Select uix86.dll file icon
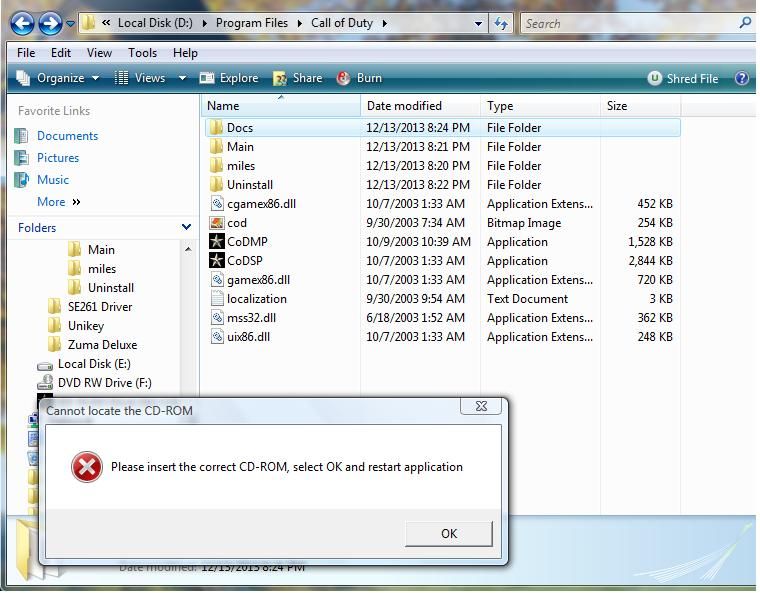The image size is (760, 593). click(x=217, y=337)
